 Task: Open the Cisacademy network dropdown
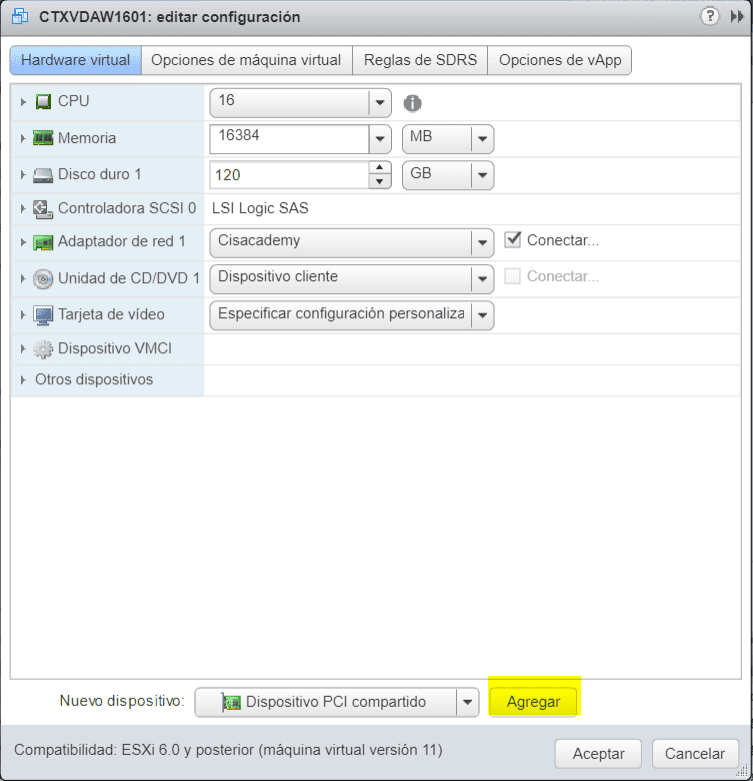point(482,243)
